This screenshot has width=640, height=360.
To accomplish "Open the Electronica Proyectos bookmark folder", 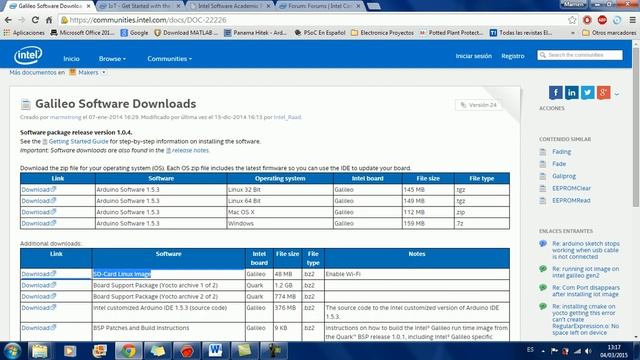I will tap(382, 32).
